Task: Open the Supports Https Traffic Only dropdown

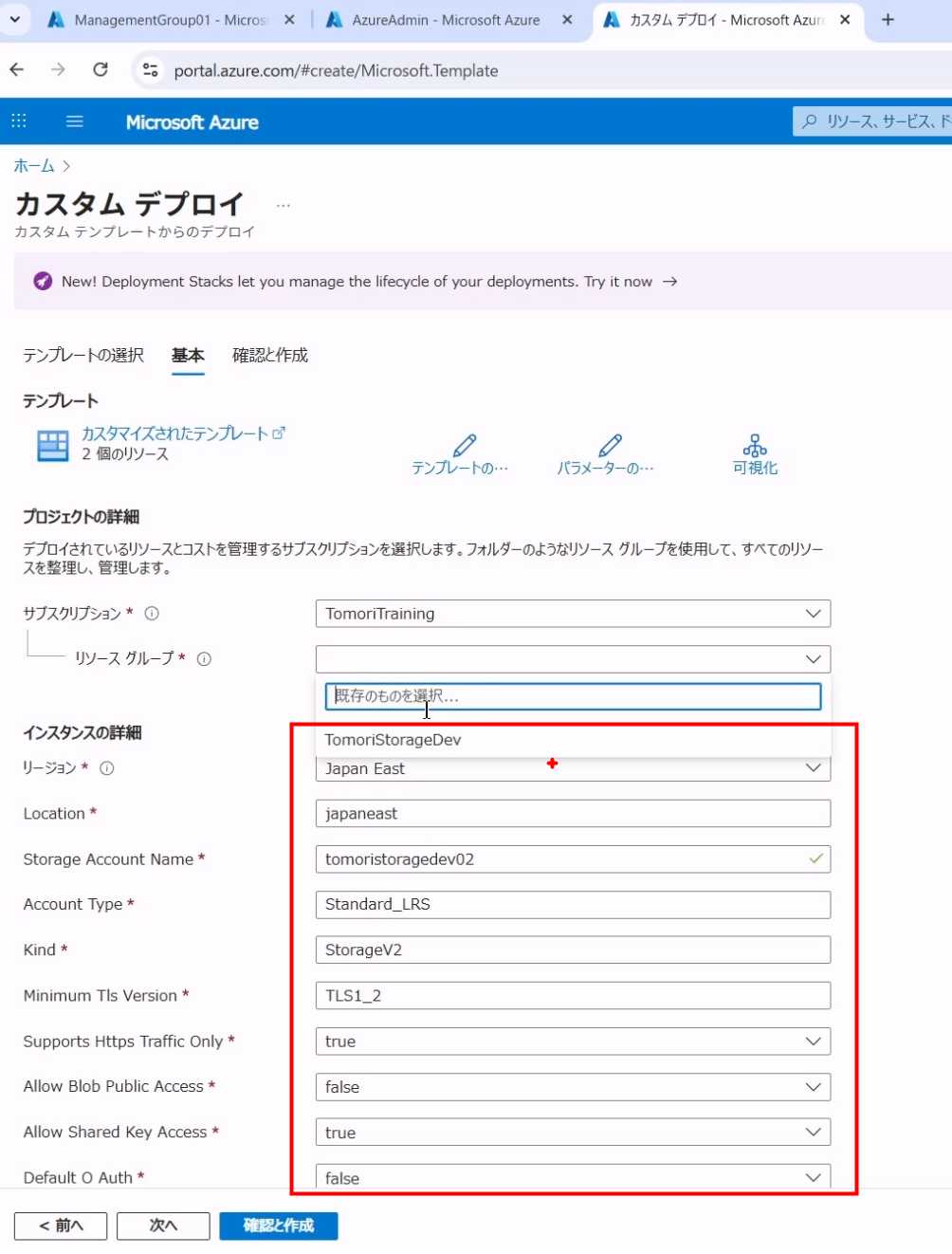Action: point(572,1042)
